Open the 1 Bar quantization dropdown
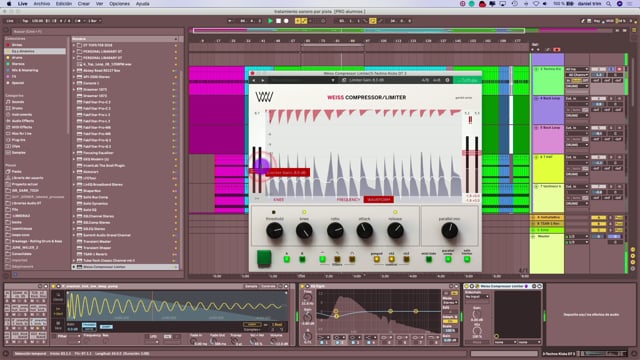640x360 pixels. (94, 21)
